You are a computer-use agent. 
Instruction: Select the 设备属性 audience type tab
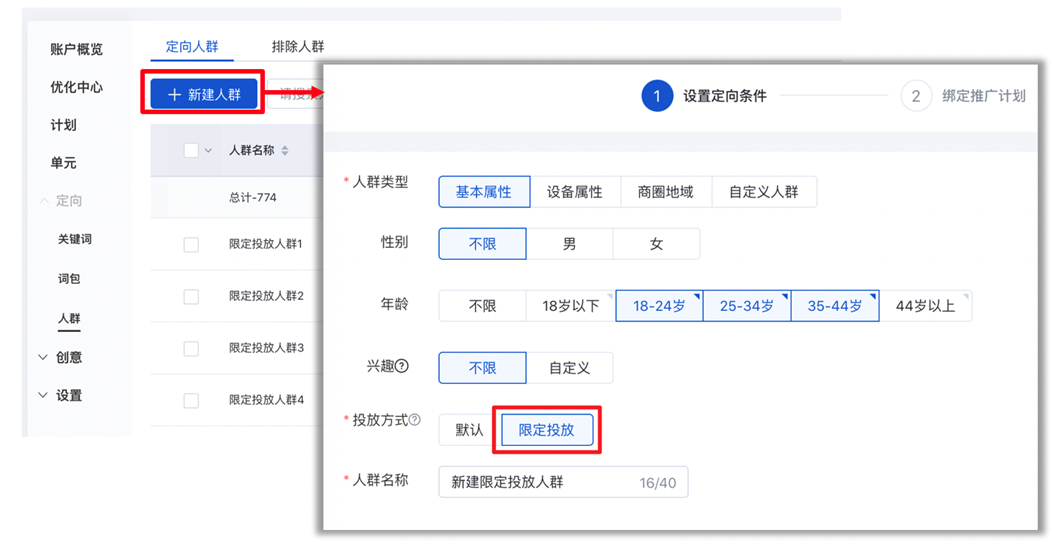click(574, 192)
